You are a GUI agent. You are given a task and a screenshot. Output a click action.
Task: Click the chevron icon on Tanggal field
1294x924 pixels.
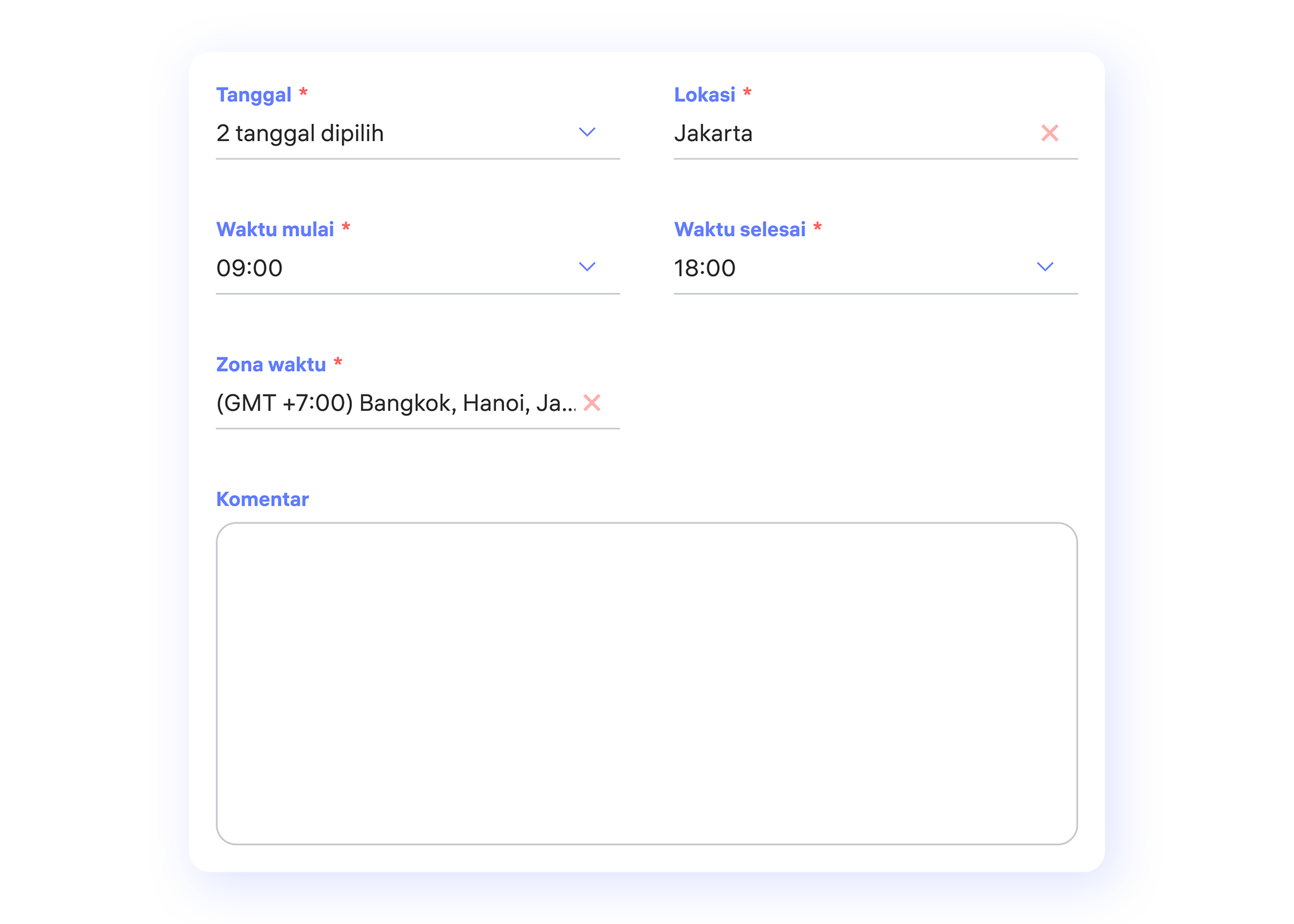coord(587,132)
